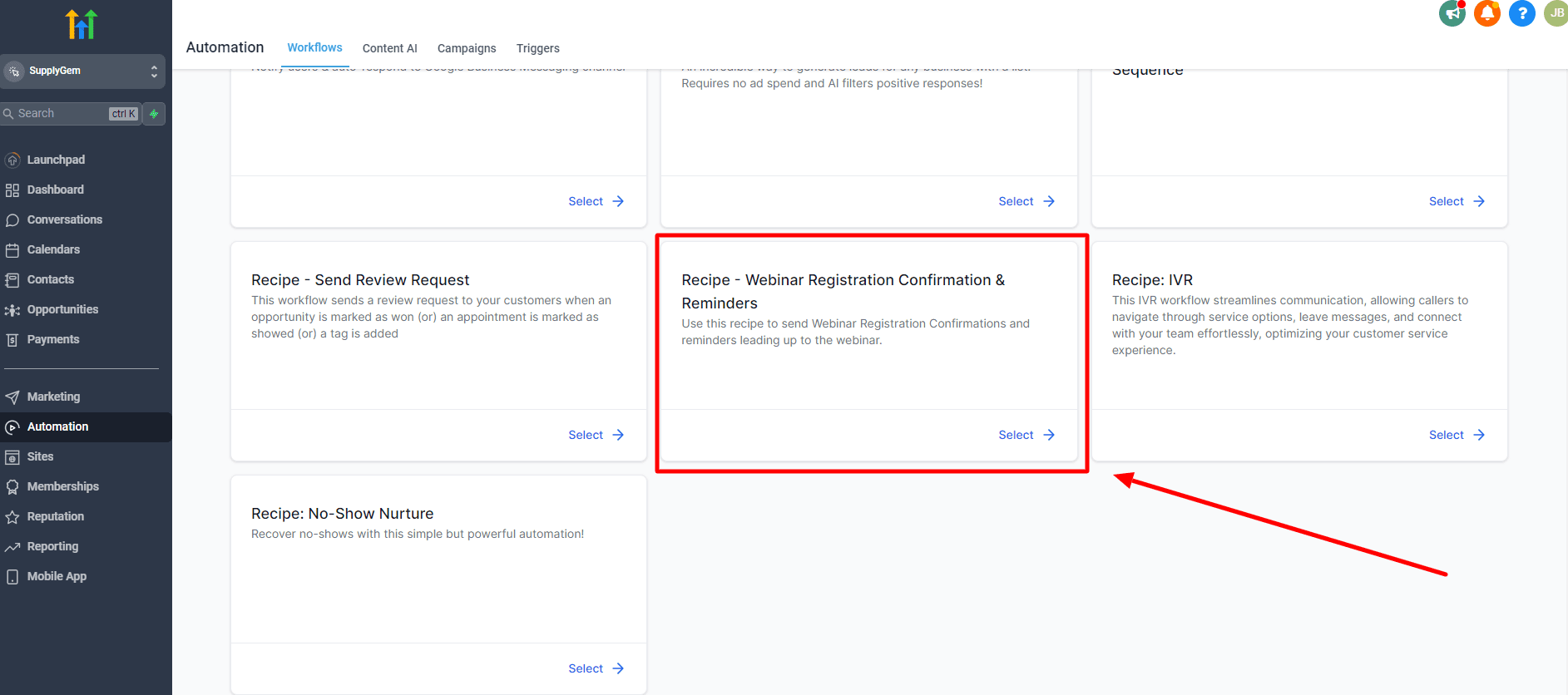
Task: Click the Reporting trend line icon
Action: tap(12, 547)
